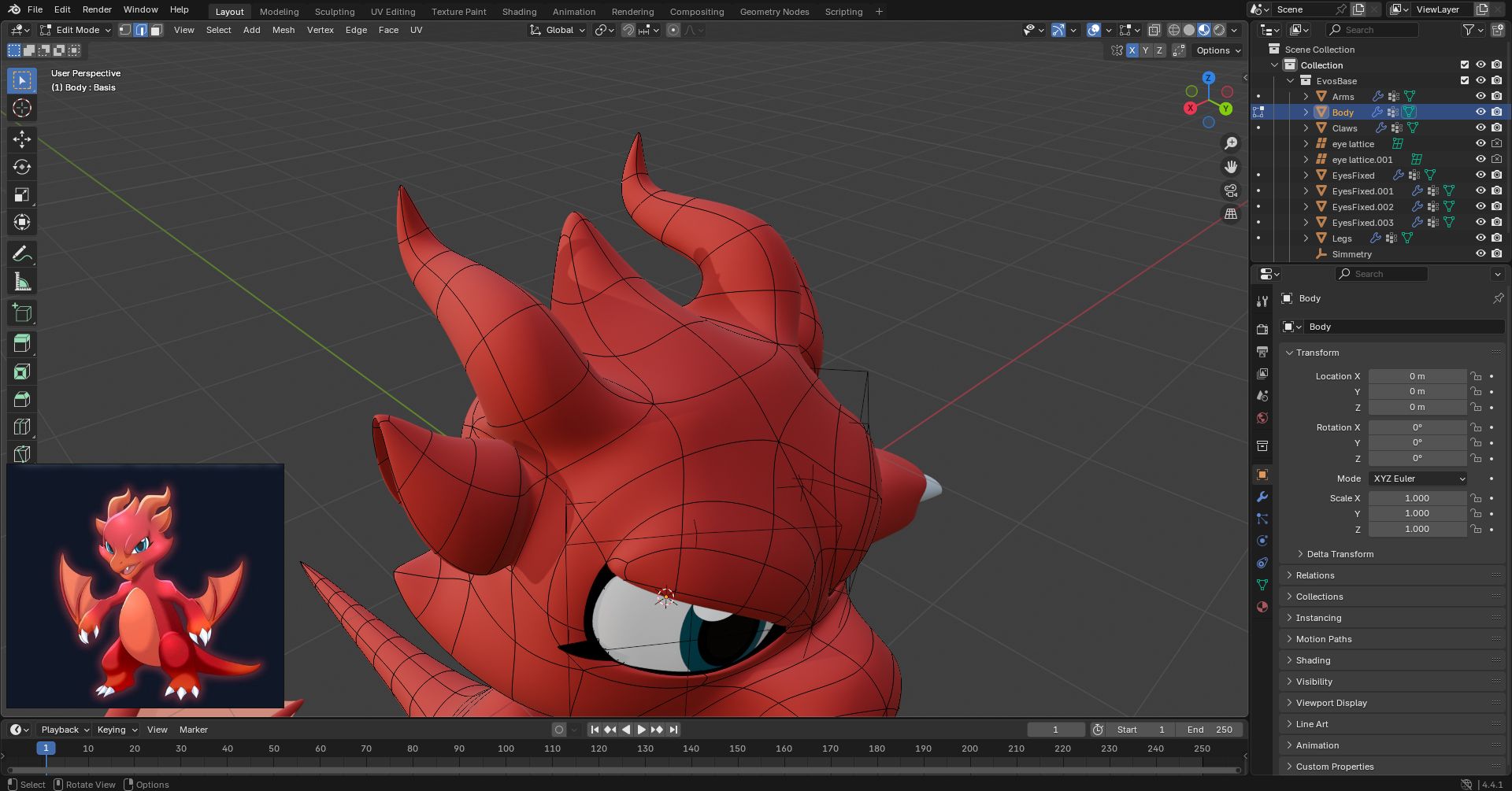The width and height of the screenshot is (1512, 791).
Task: Switch to vertex select mode
Action: (125, 30)
